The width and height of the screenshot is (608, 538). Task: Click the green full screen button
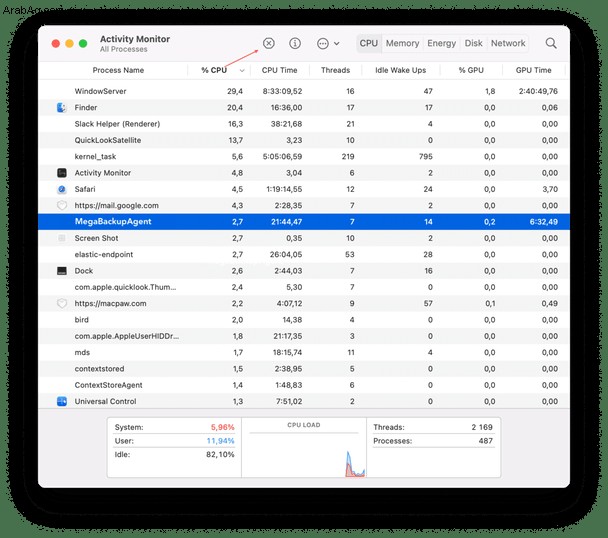(83, 43)
